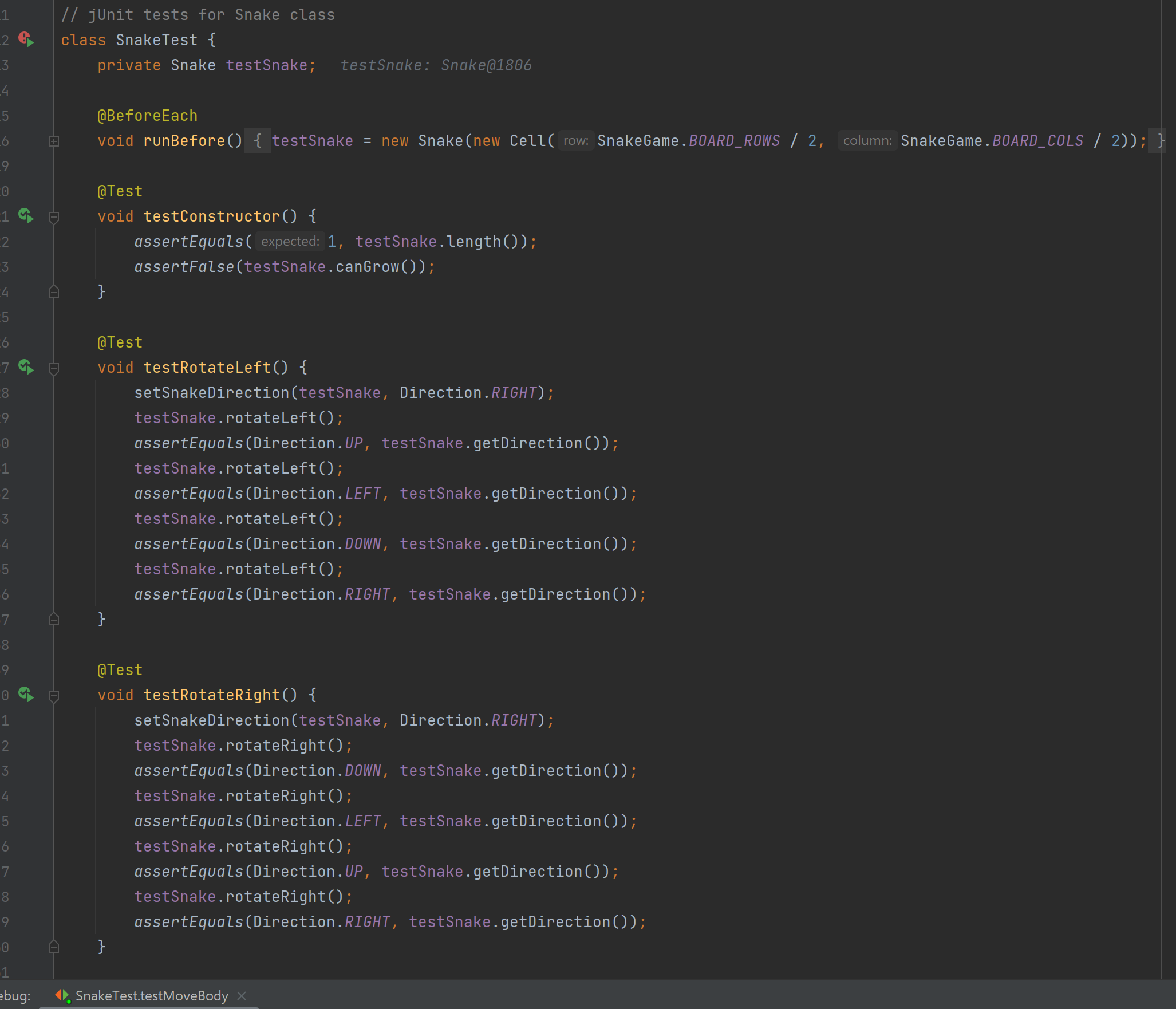The height and width of the screenshot is (1009, 1176).
Task: Collapse testRotateRight using its fold marker
Action: point(54,696)
